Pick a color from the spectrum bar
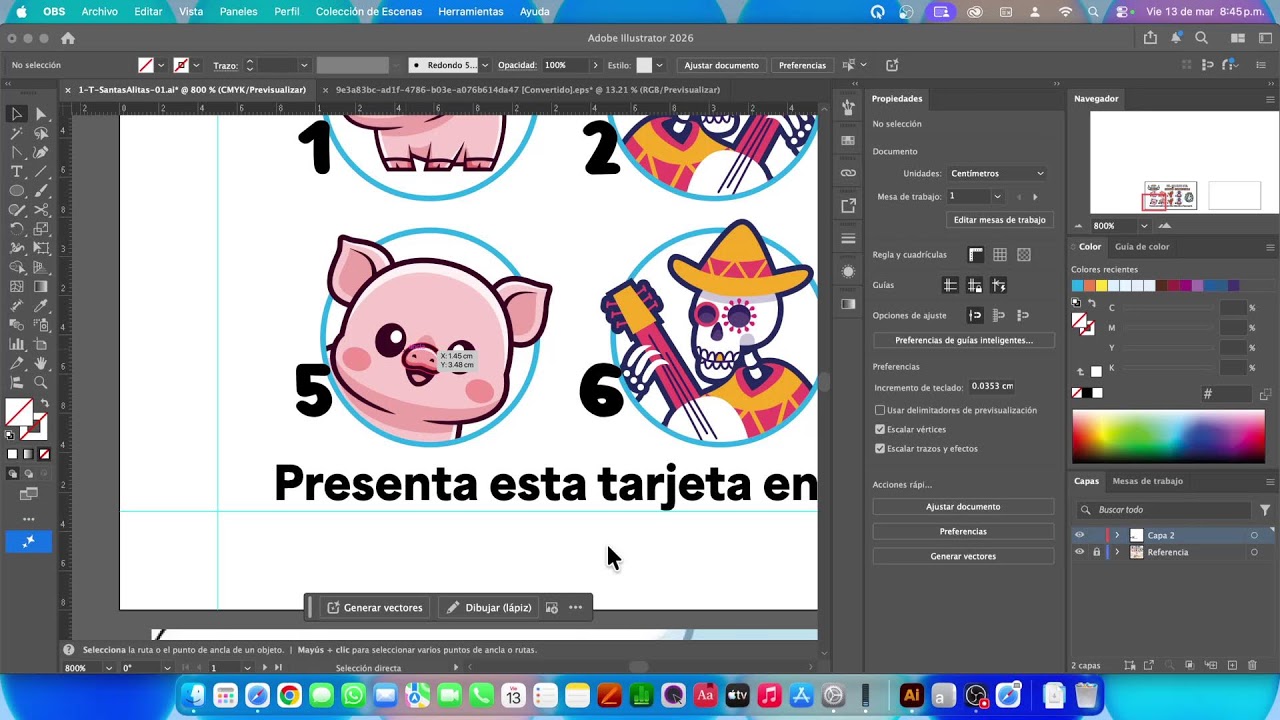The image size is (1280, 720). click(x=1168, y=436)
